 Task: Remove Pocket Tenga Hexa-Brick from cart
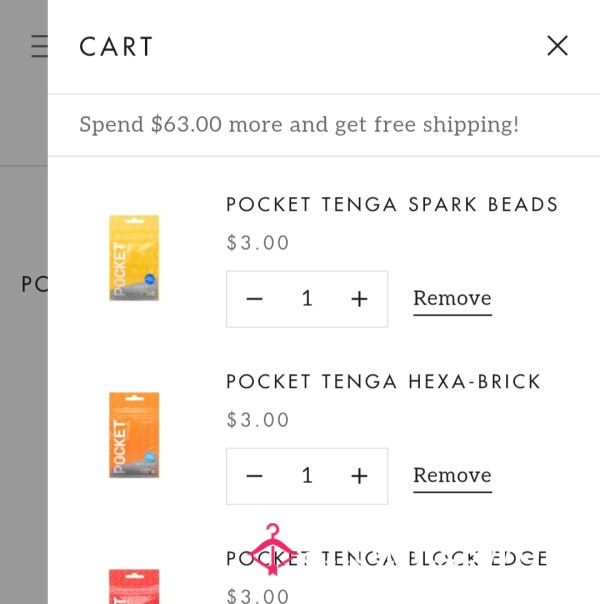pyautogui.click(x=453, y=476)
